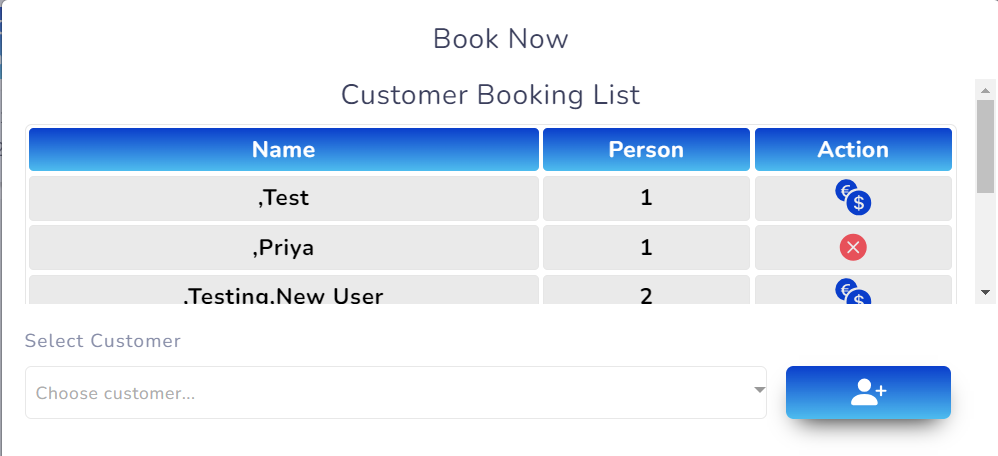The height and width of the screenshot is (456, 998).
Task: Click the scrollbar down arrow
Action: 985,292
